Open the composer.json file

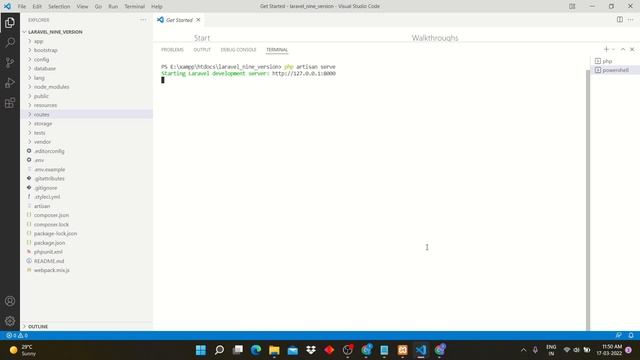(x=87, y=215)
